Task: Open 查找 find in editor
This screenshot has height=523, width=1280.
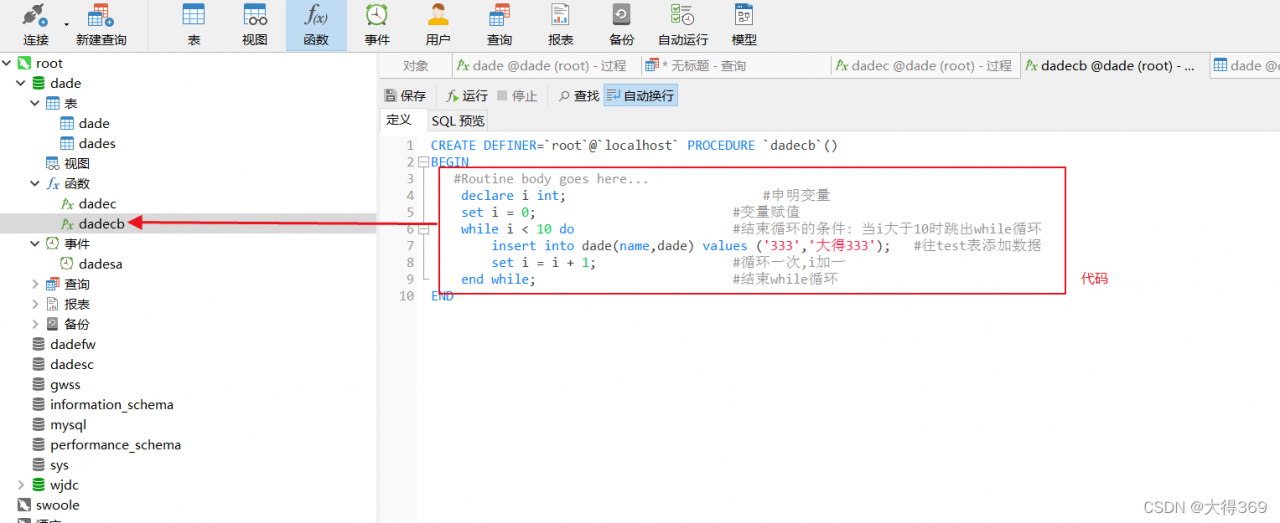Action: coord(578,96)
